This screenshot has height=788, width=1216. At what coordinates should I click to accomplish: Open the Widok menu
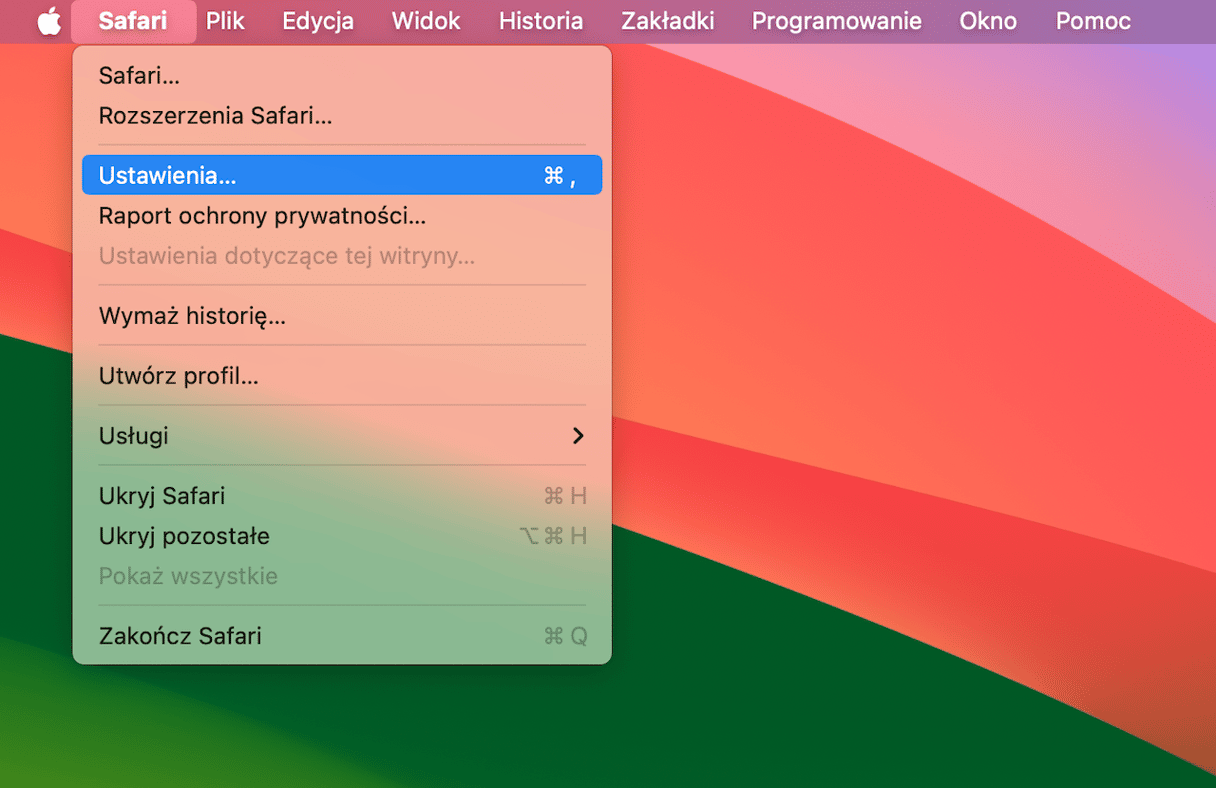426,21
